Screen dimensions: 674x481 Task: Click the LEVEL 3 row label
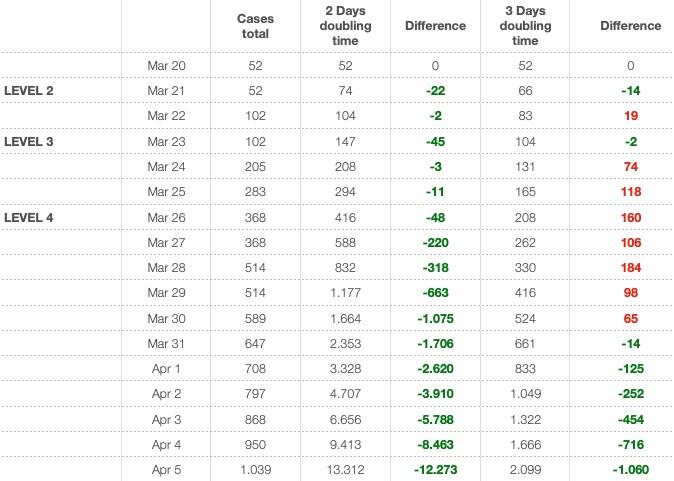(30, 141)
